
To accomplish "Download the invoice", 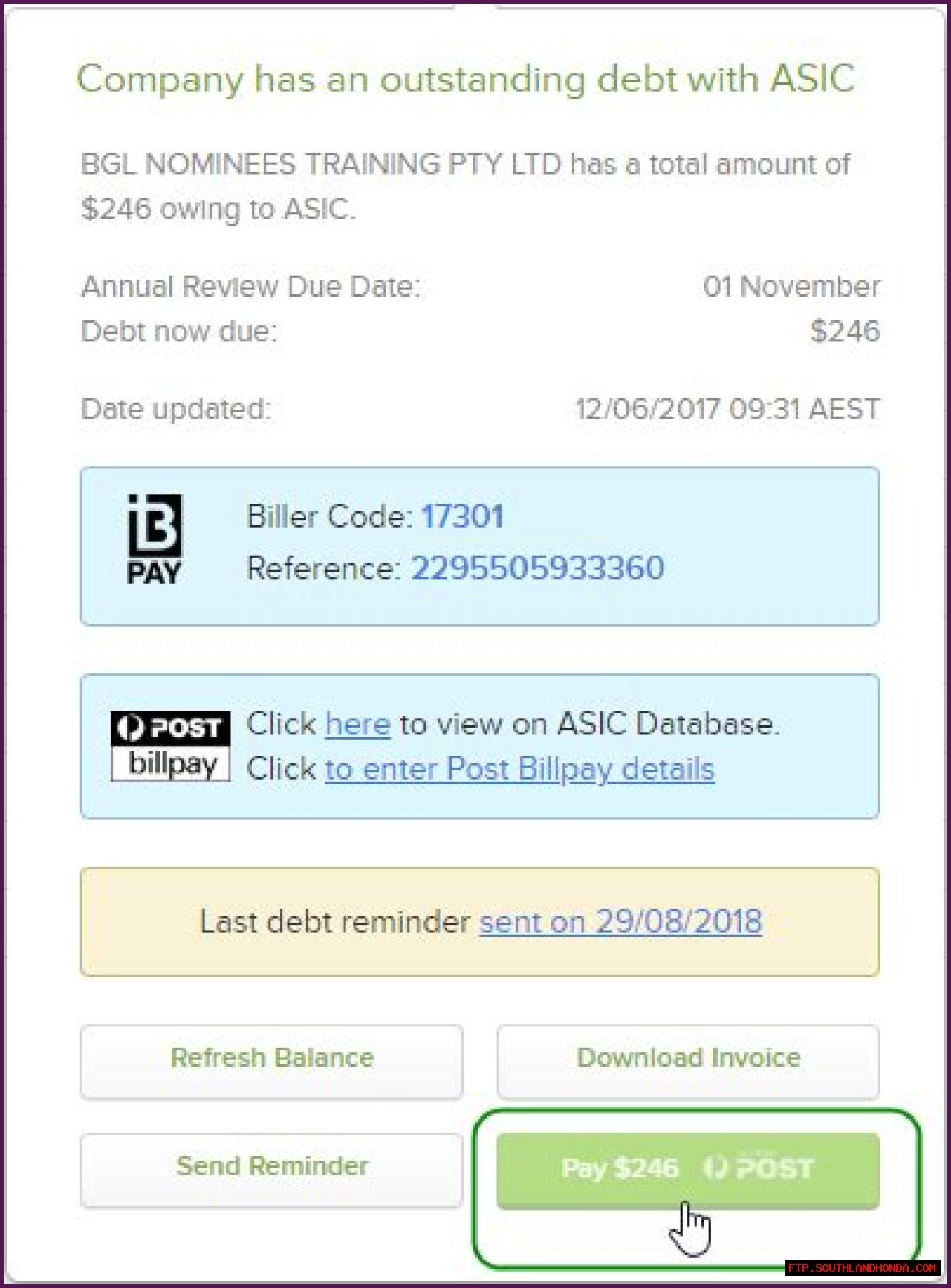I will (688, 1058).
